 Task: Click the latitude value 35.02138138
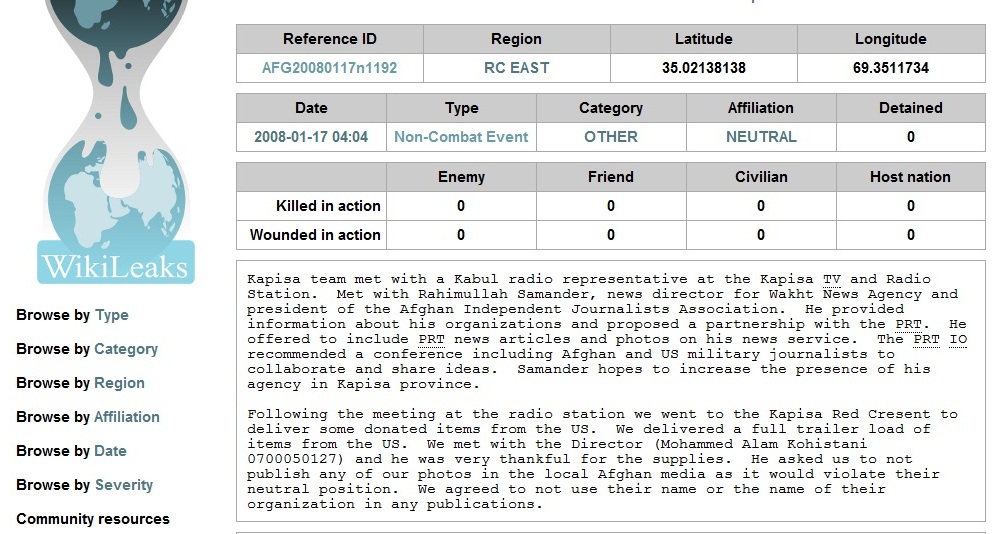pyautogui.click(x=703, y=69)
